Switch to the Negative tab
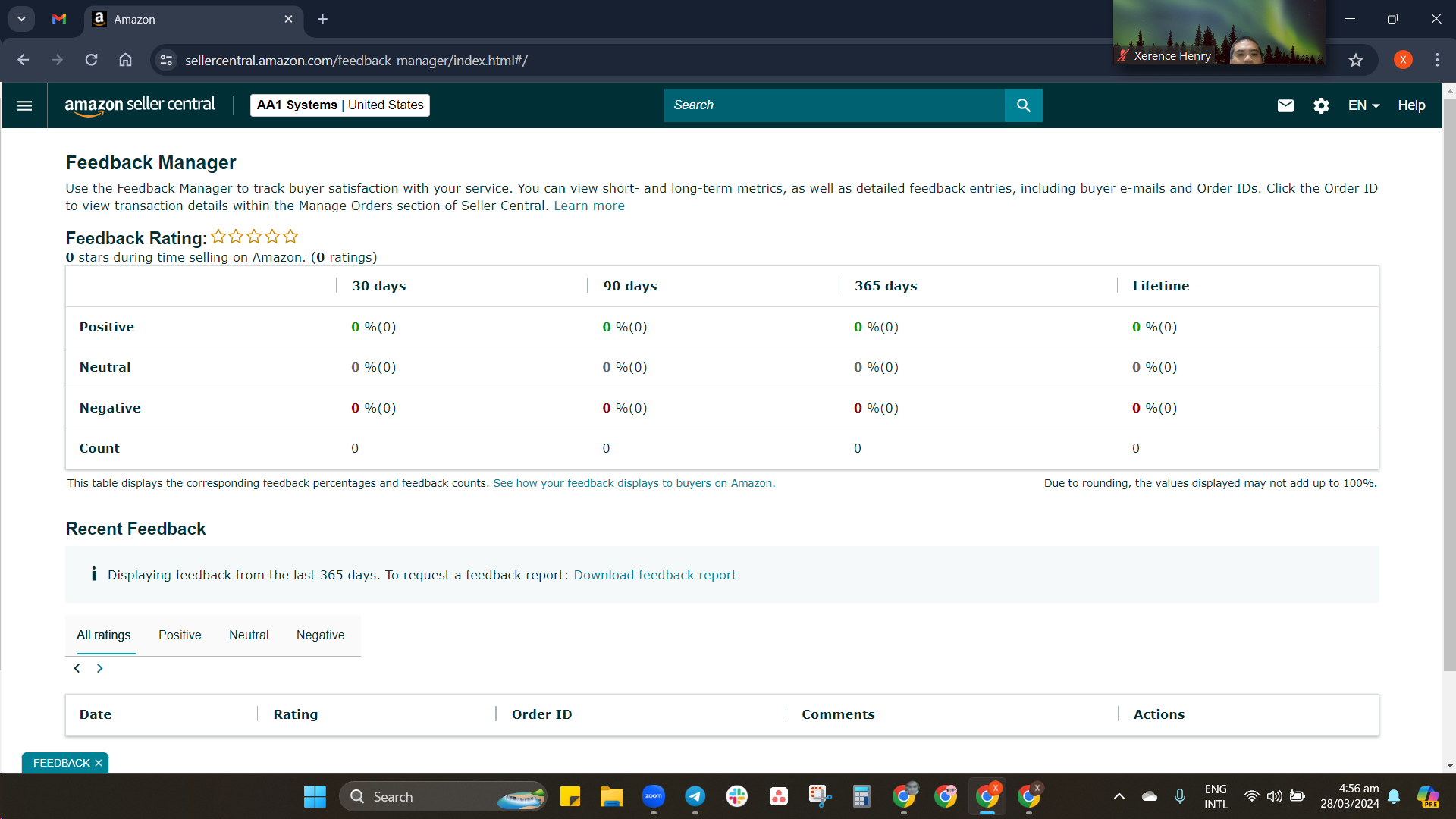Screen dimensions: 1456x819 point(320,635)
